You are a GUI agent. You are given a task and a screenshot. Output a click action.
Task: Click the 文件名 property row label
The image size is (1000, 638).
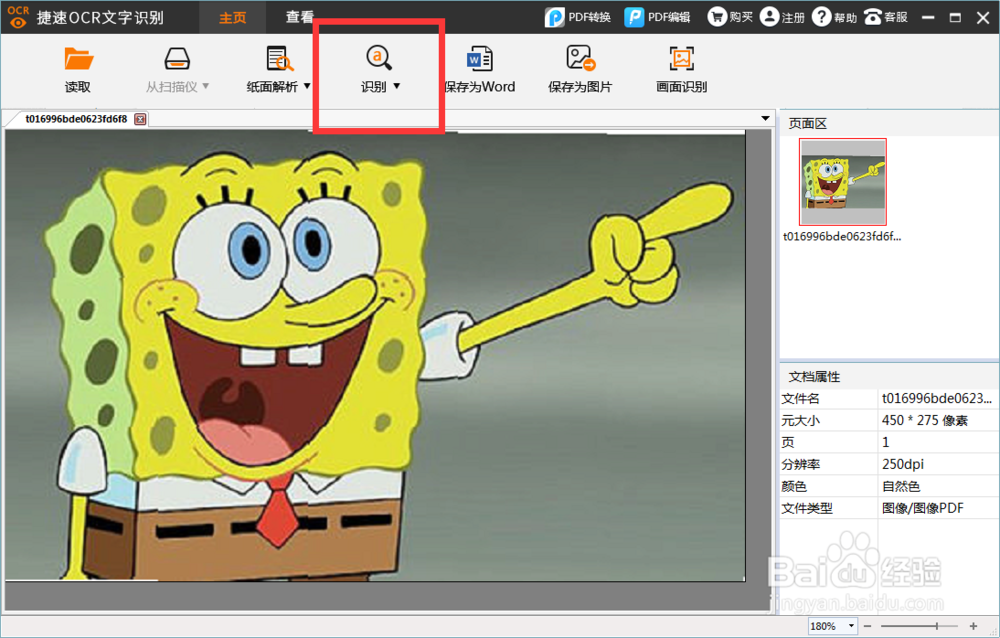[800, 399]
